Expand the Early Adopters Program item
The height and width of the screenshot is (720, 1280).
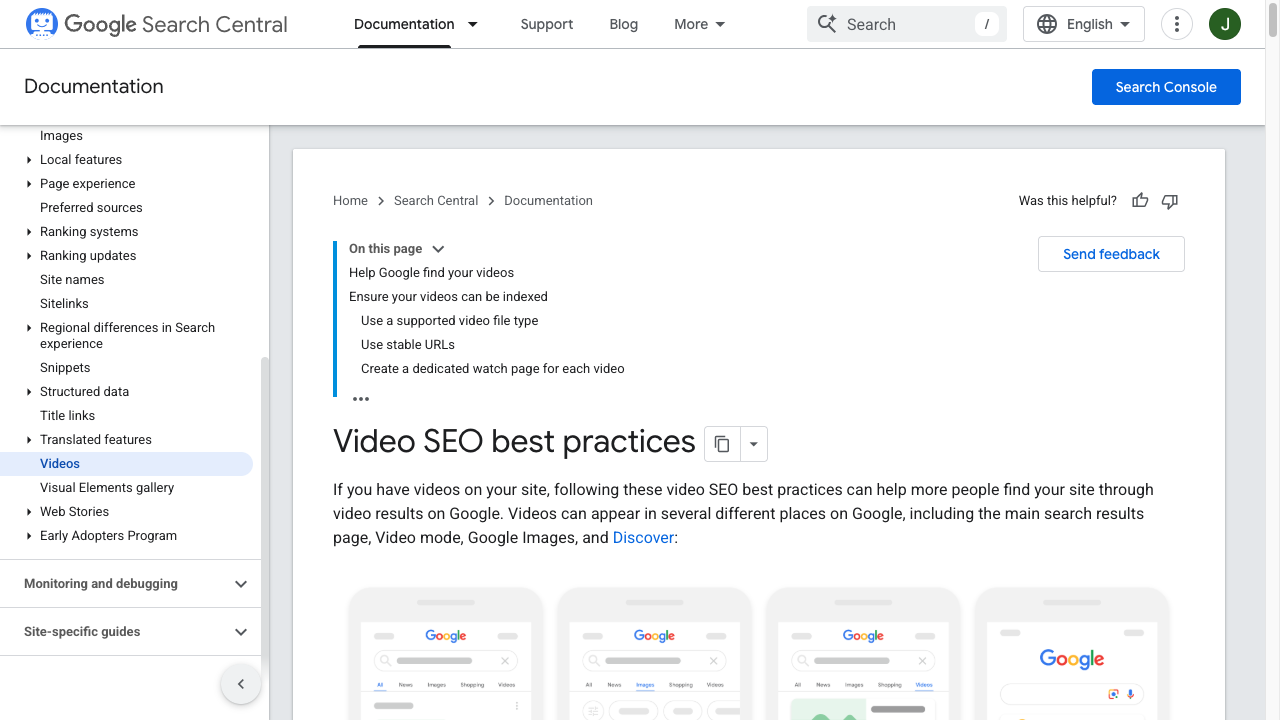coord(29,536)
